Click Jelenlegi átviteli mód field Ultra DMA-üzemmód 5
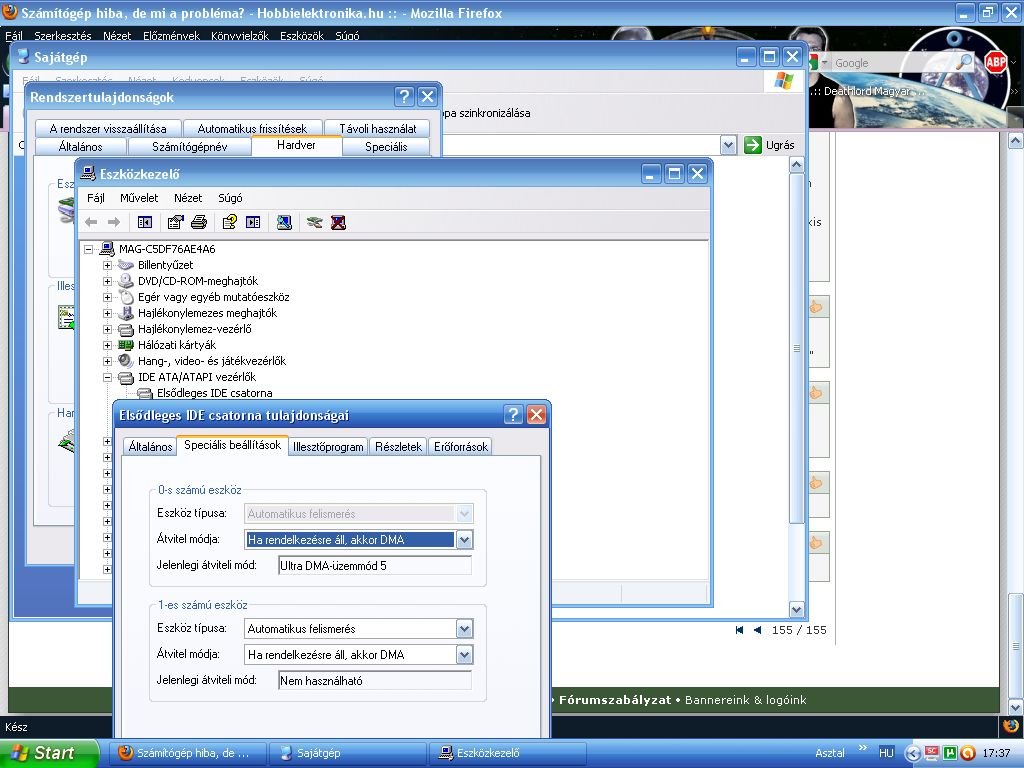The image size is (1024, 768). (374, 566)
